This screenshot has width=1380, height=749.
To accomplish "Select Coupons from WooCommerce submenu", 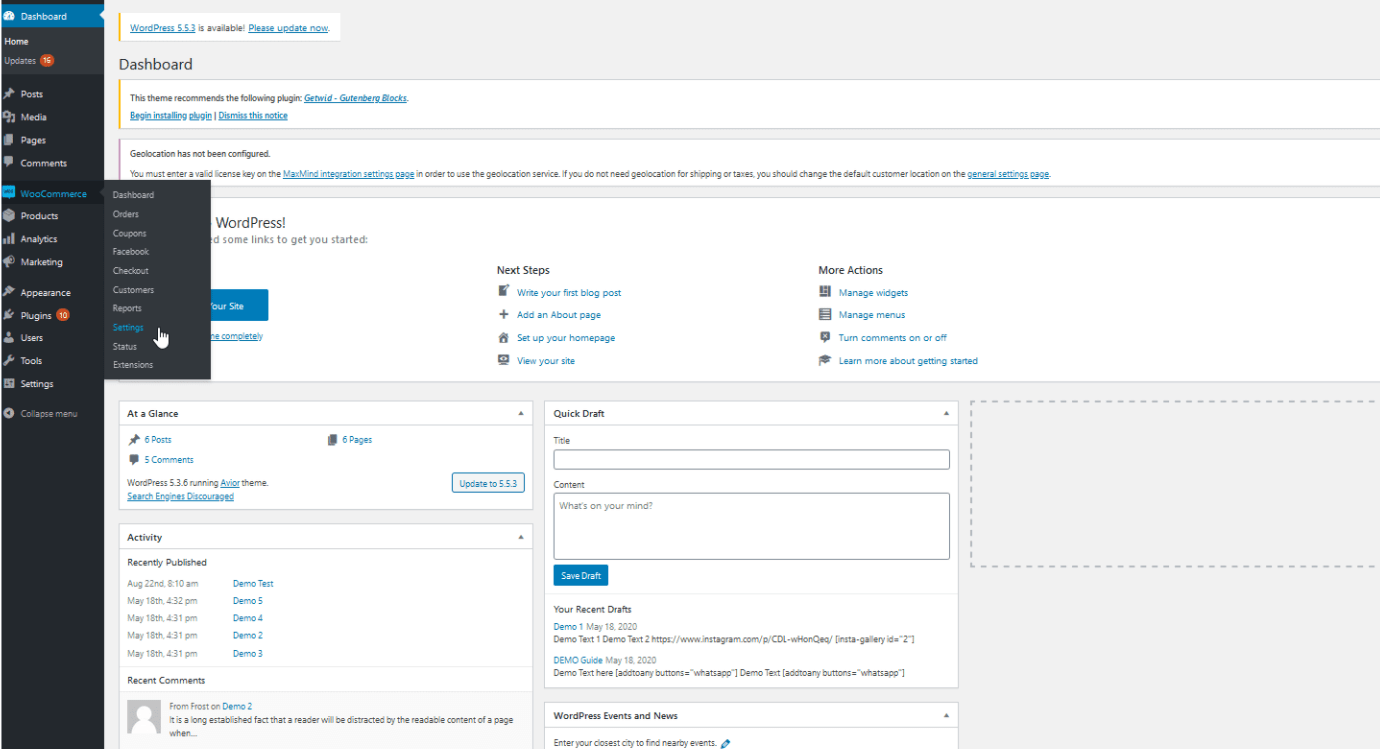I will point(130,233).
